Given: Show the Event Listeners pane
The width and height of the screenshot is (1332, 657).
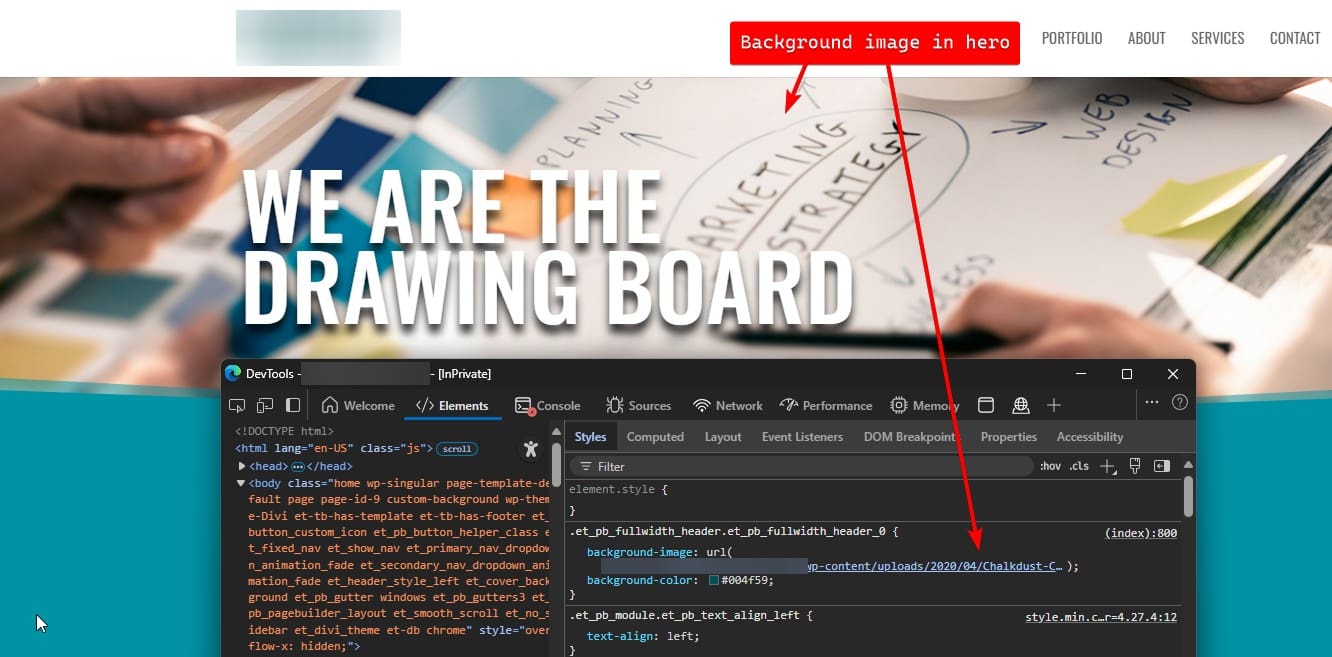Looking at the screenshot, I should point(802,437).
